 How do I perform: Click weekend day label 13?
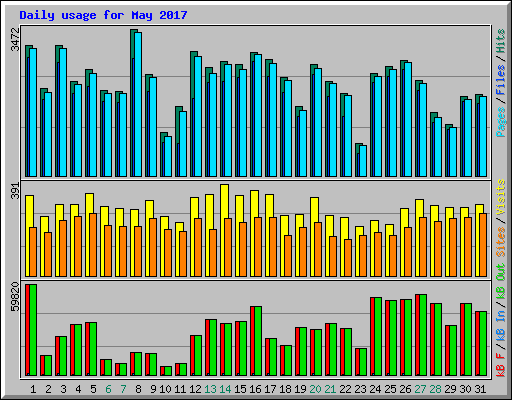coord(210,389)
